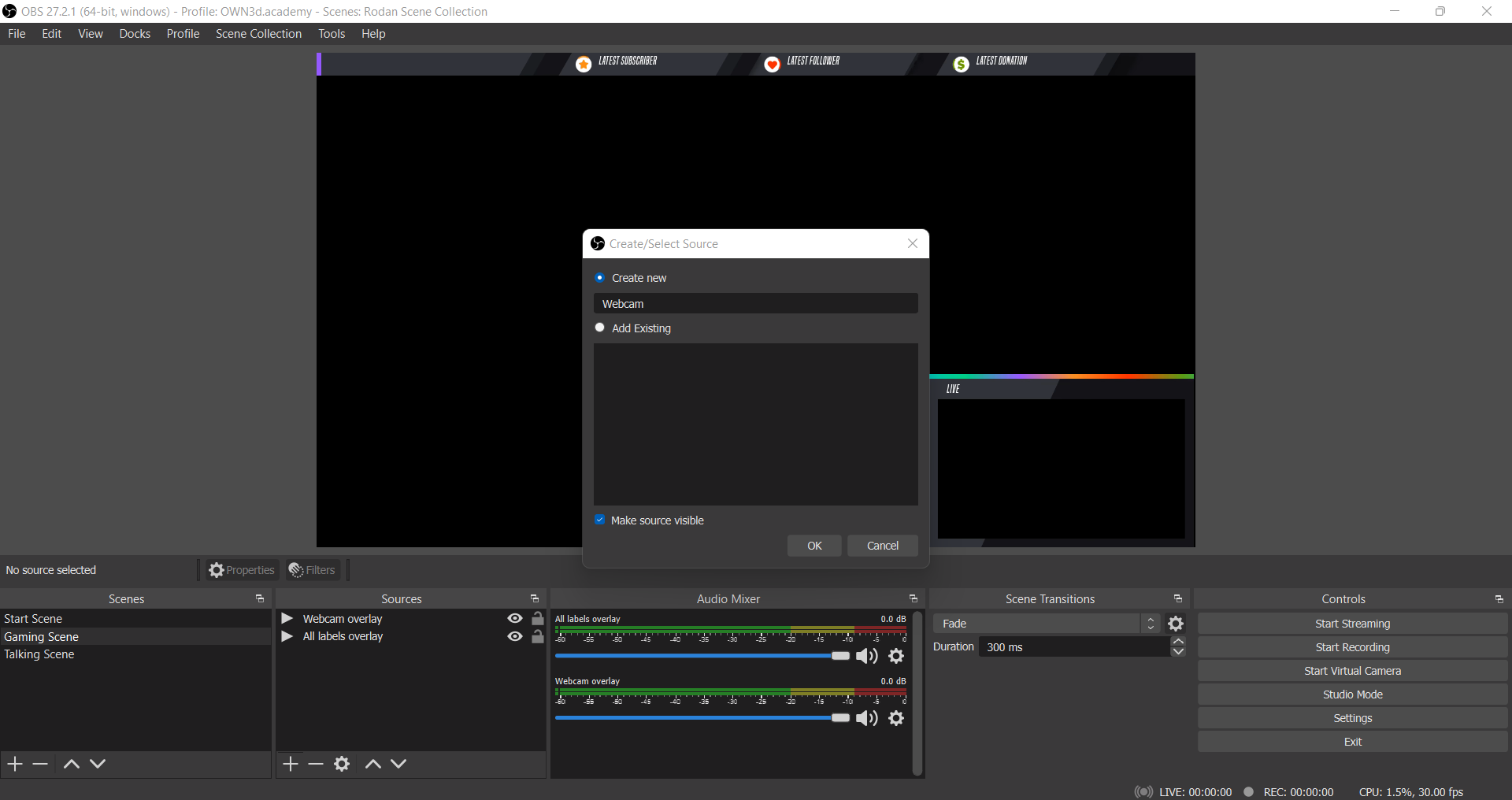Select the Add Existing radio option
The height and width of the screenshot is (800, 1512).
pyautogui.click(x=600, y=328)
